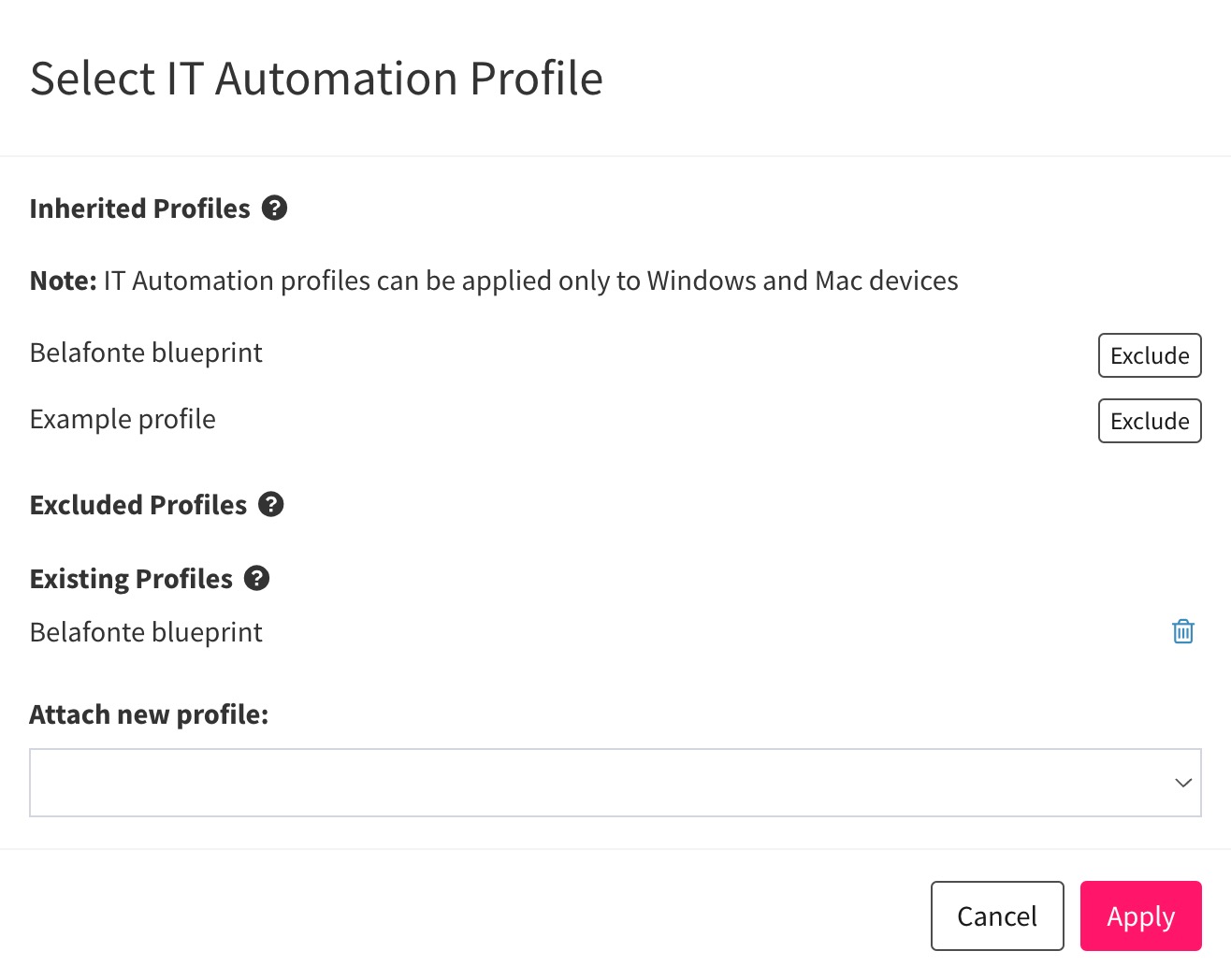Screen dimensions: 1231x980
Task: Click the Inherited Profiles heading
Action: [139, 209]
